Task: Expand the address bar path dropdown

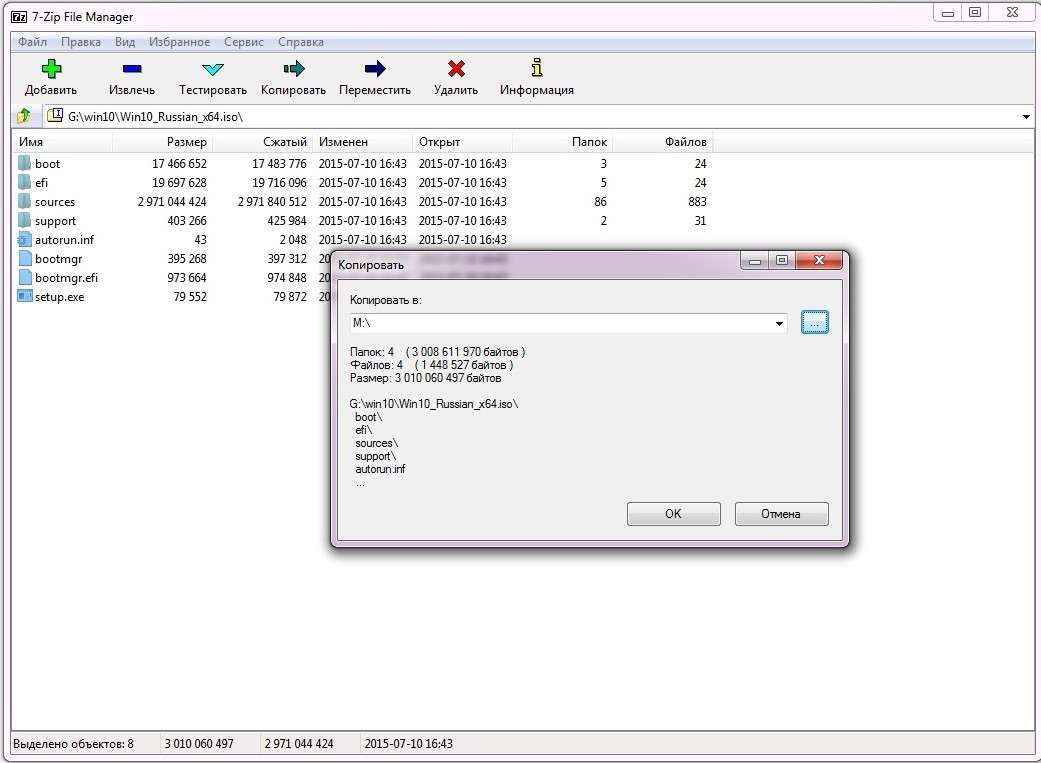Action: [1026, 117]
